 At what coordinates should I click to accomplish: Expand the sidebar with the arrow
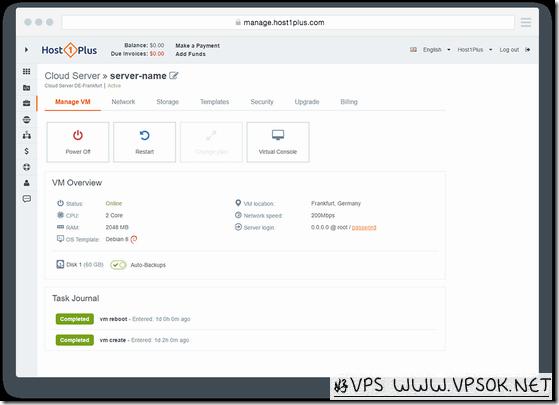(26, 50)
